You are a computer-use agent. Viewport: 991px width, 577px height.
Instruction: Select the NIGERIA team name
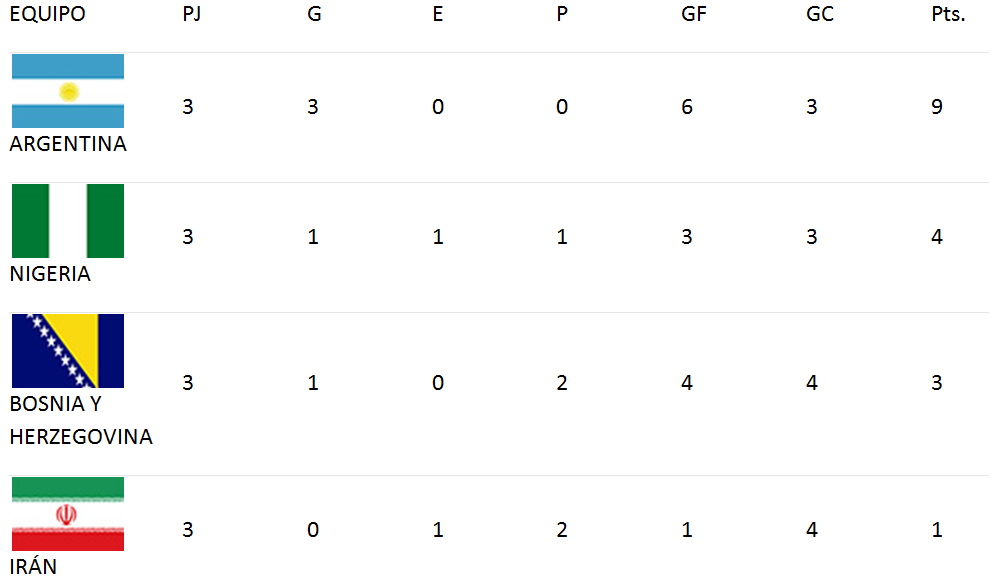click(50, 274)
